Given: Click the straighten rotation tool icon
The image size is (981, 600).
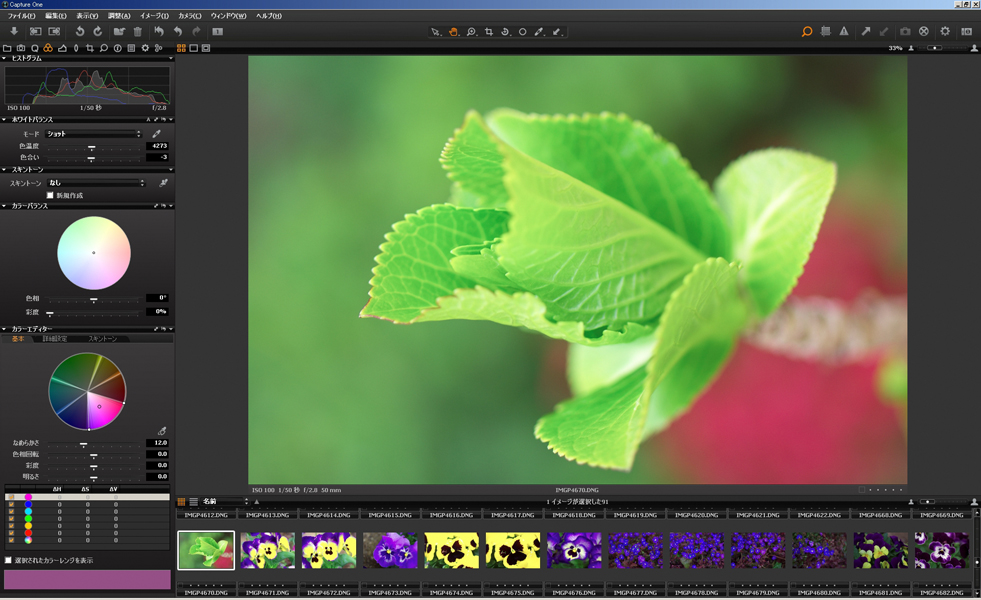Looking at the screenshot, I should tap(506, 32).
